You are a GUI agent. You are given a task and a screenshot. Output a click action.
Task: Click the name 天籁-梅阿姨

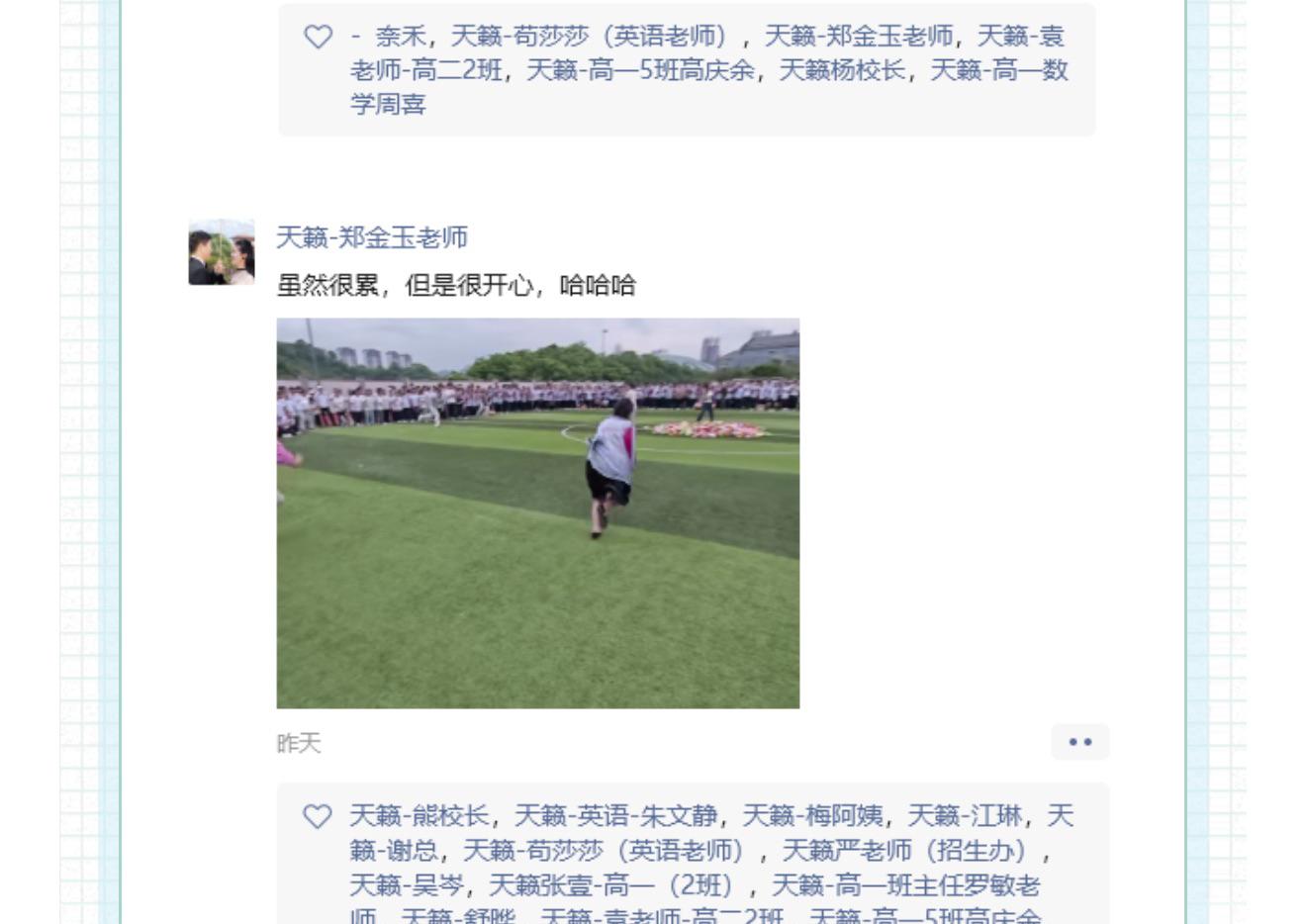813,816
